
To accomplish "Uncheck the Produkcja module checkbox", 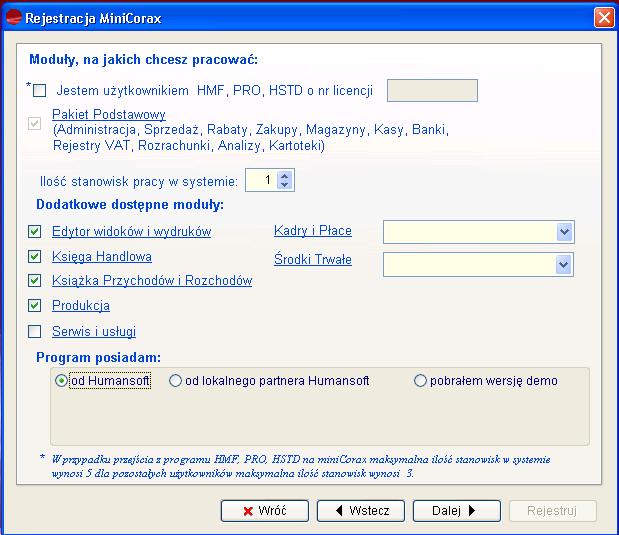I will [x=35, y=306].
